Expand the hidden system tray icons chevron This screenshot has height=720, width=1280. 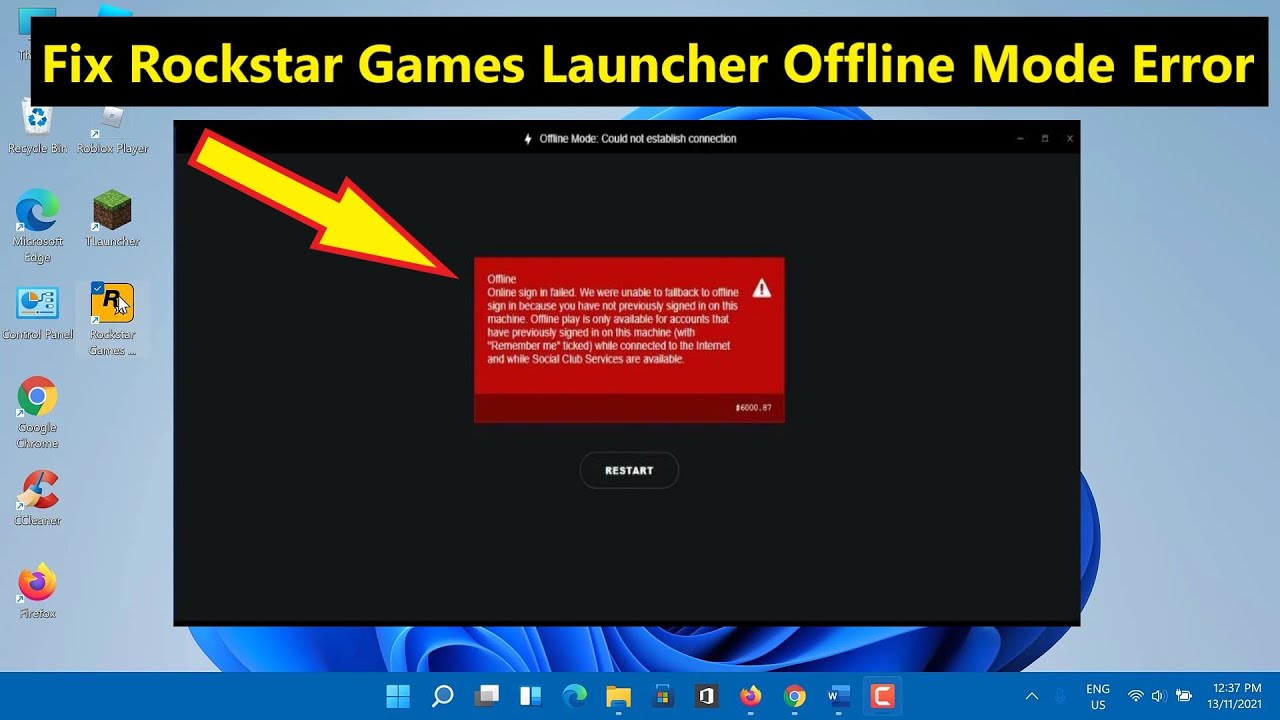tap(1032, 696)
